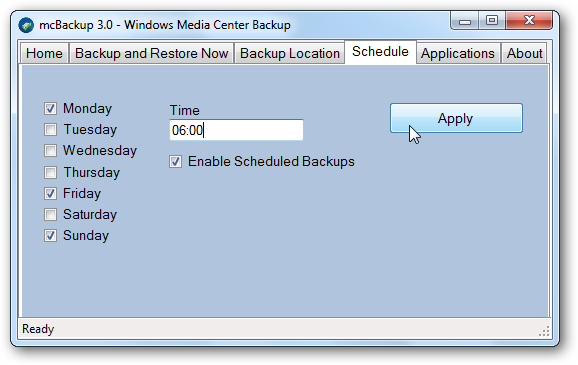Click the resize grip in status bar
The image size is (578, 365).
pyautogui.click(x=544, y=331)
